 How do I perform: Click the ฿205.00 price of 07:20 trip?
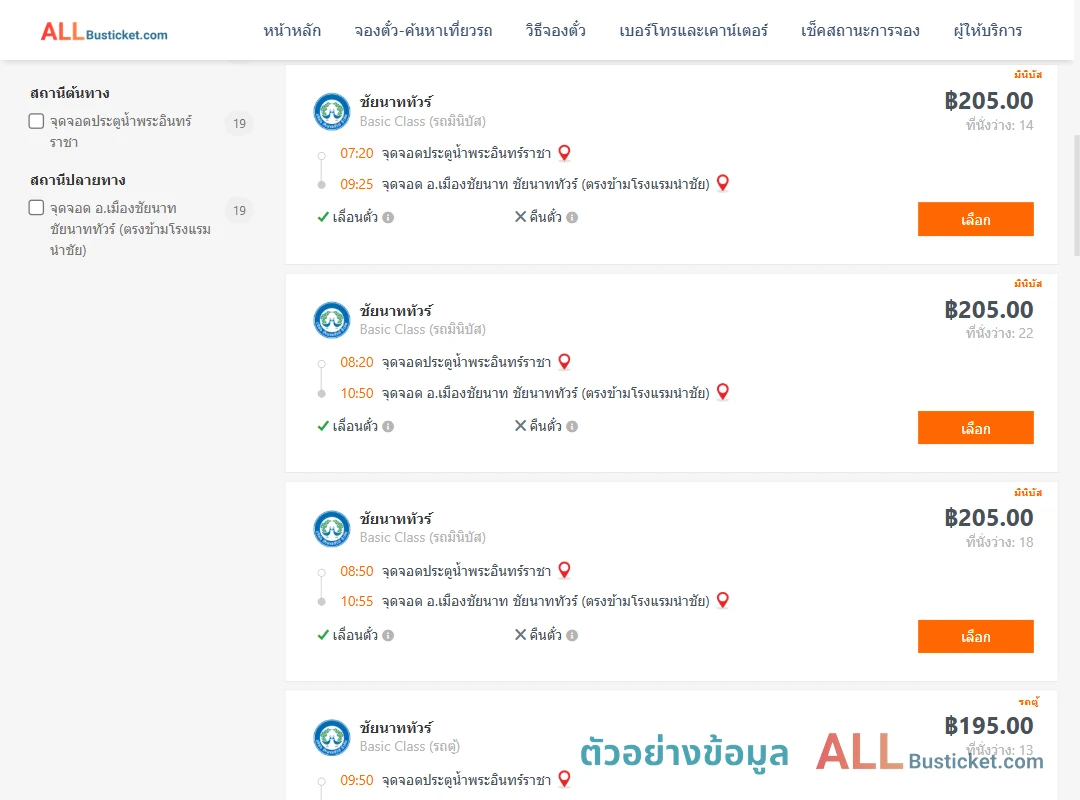pyautogui.click(x=988, y=101)
